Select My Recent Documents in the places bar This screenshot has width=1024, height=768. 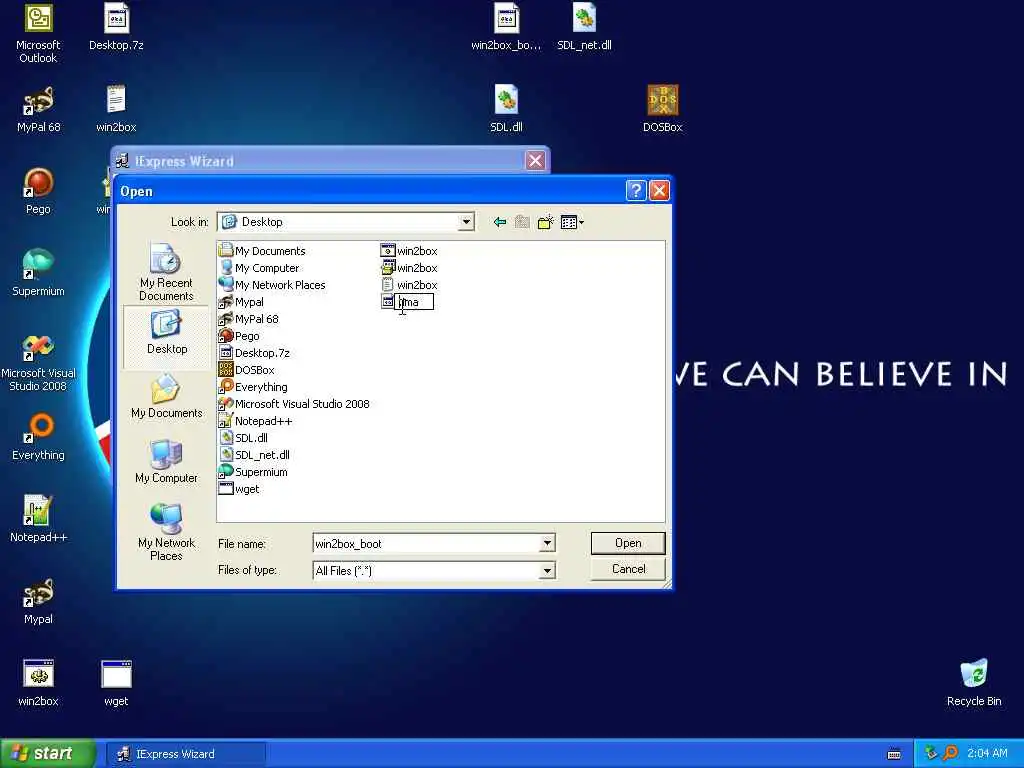pos(166,272)
